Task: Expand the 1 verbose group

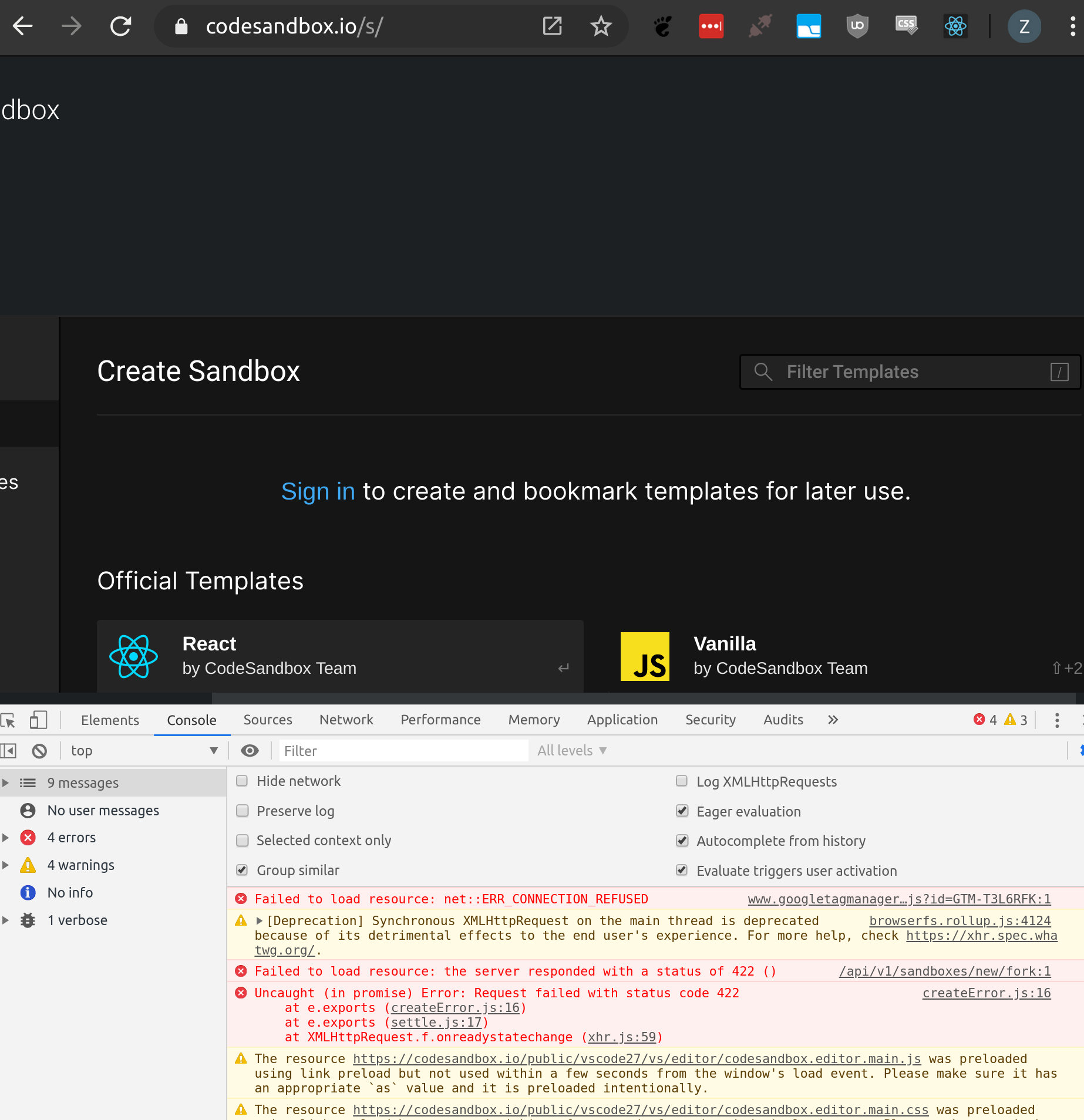Action: coord(5,920)
